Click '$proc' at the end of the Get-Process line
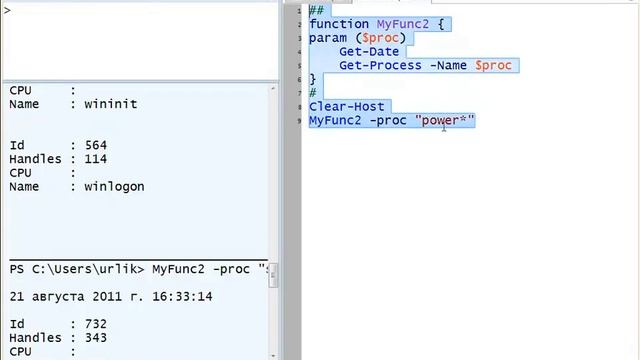The width and height of the screenshot is (640, 360). 493,65
